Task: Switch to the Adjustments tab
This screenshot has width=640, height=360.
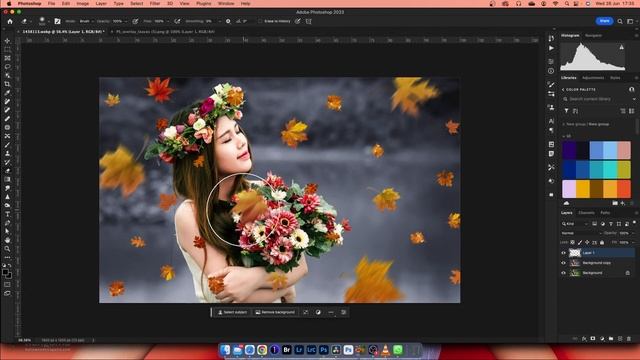Action: (593, 78)
